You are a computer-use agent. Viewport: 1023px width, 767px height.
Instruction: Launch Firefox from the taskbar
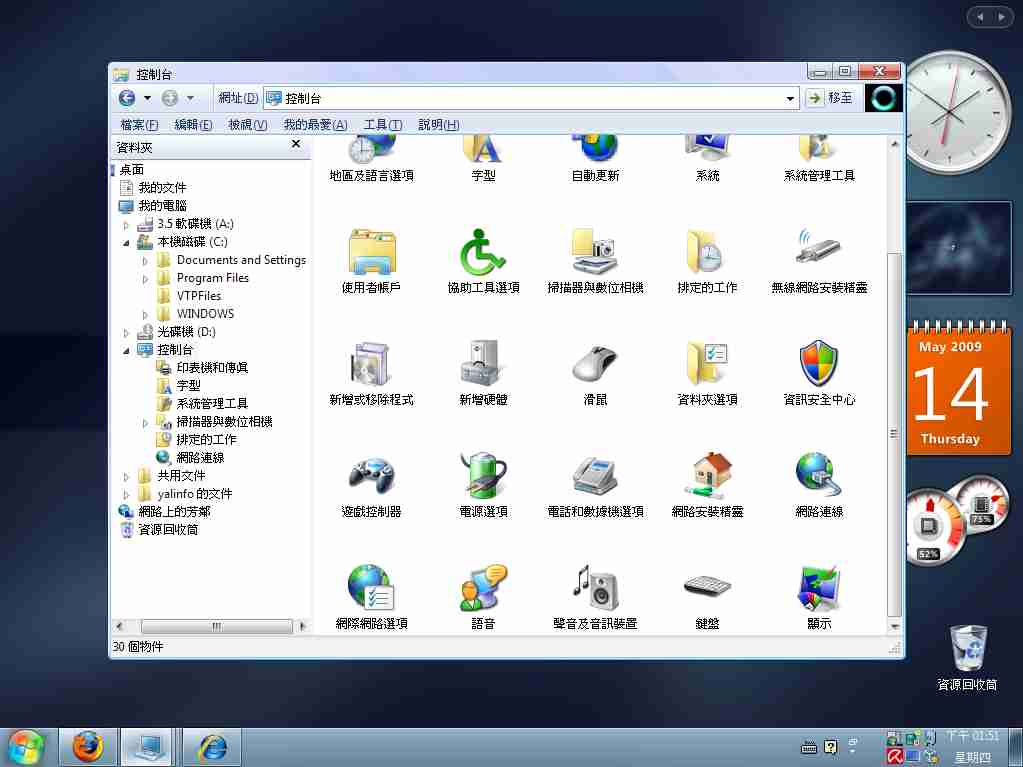(88, 746)
